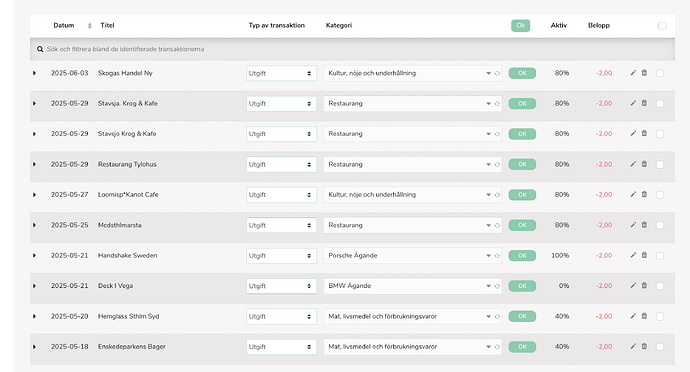Click the Titel column header
Screen dimensions: 690x372
tap(107, 26)
